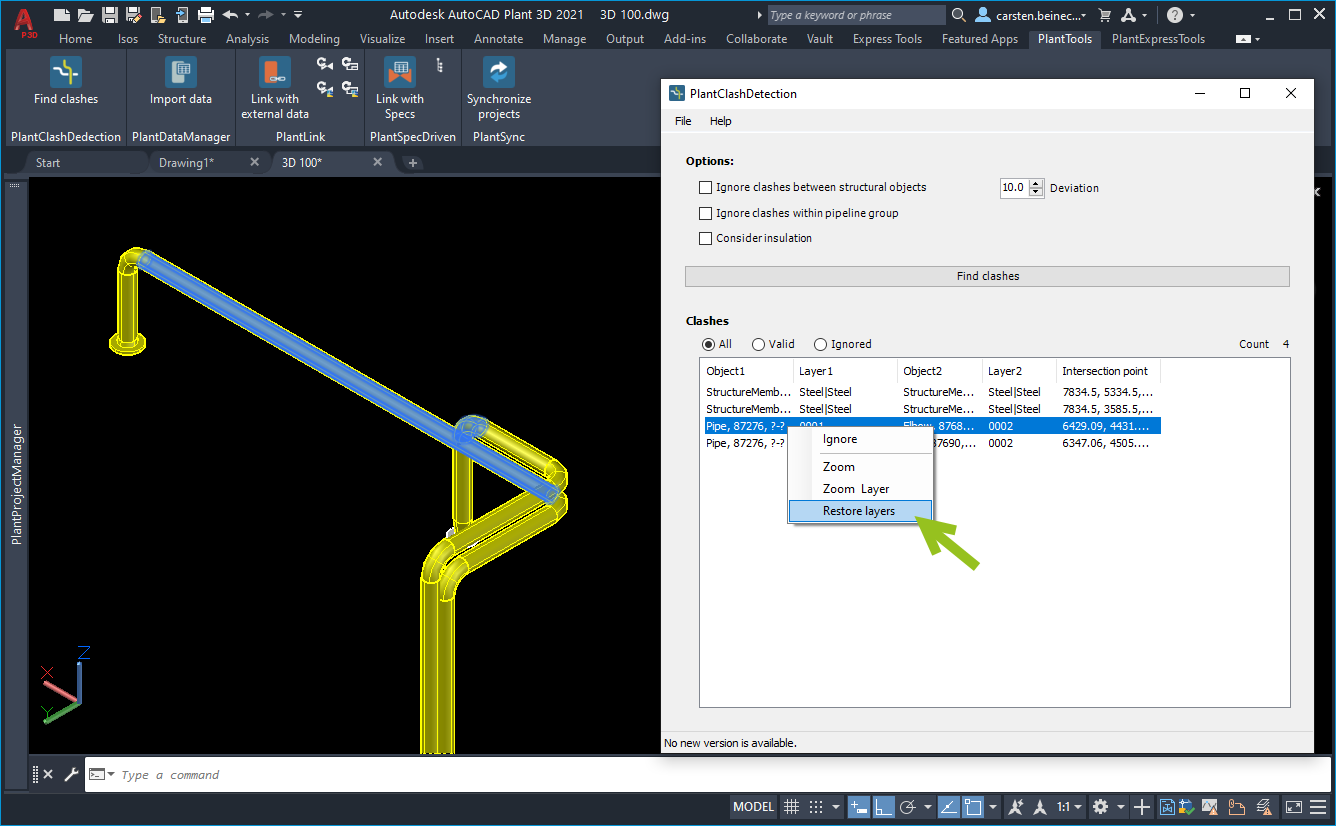
Task: Click the Synchronize projects icon
Action: tap(499, 72)
